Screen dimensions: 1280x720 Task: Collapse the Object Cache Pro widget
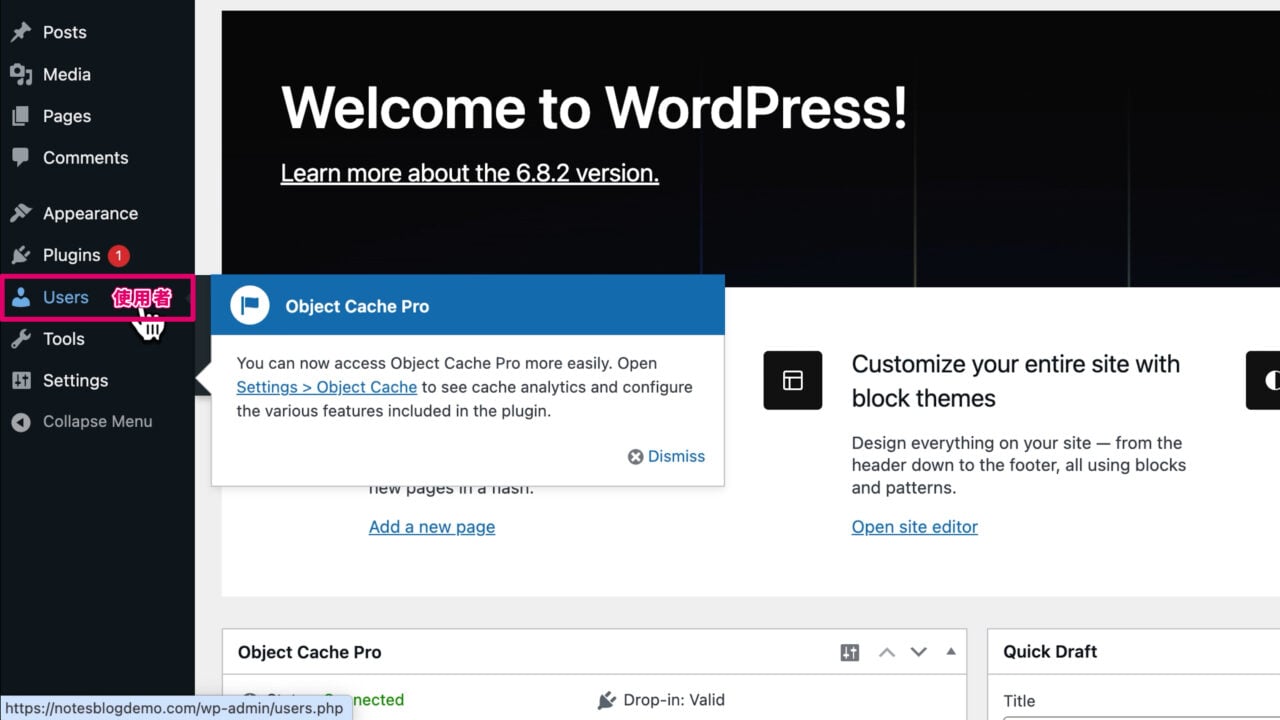coord(950,652)
